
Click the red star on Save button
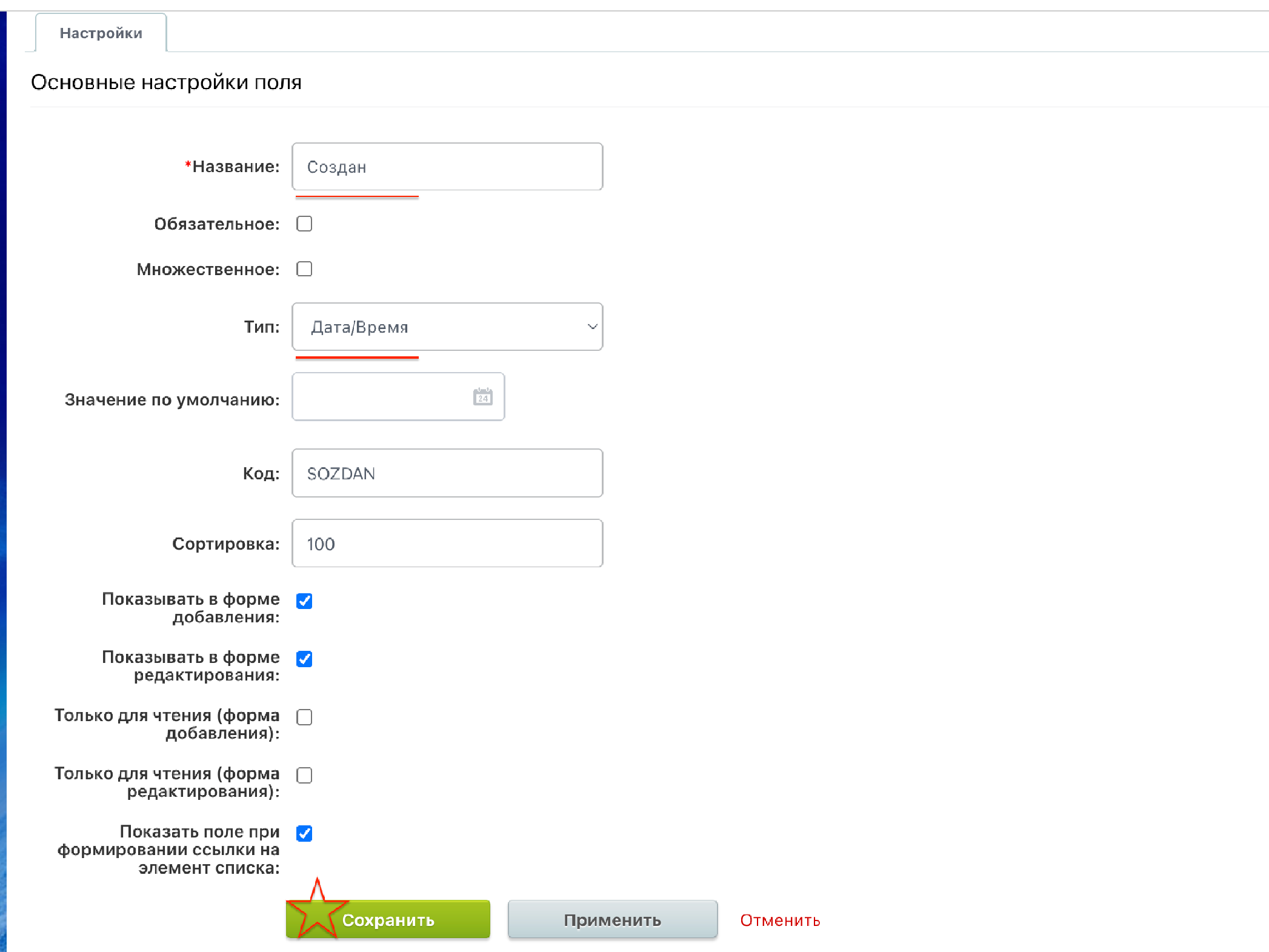(x=316, y=911)
